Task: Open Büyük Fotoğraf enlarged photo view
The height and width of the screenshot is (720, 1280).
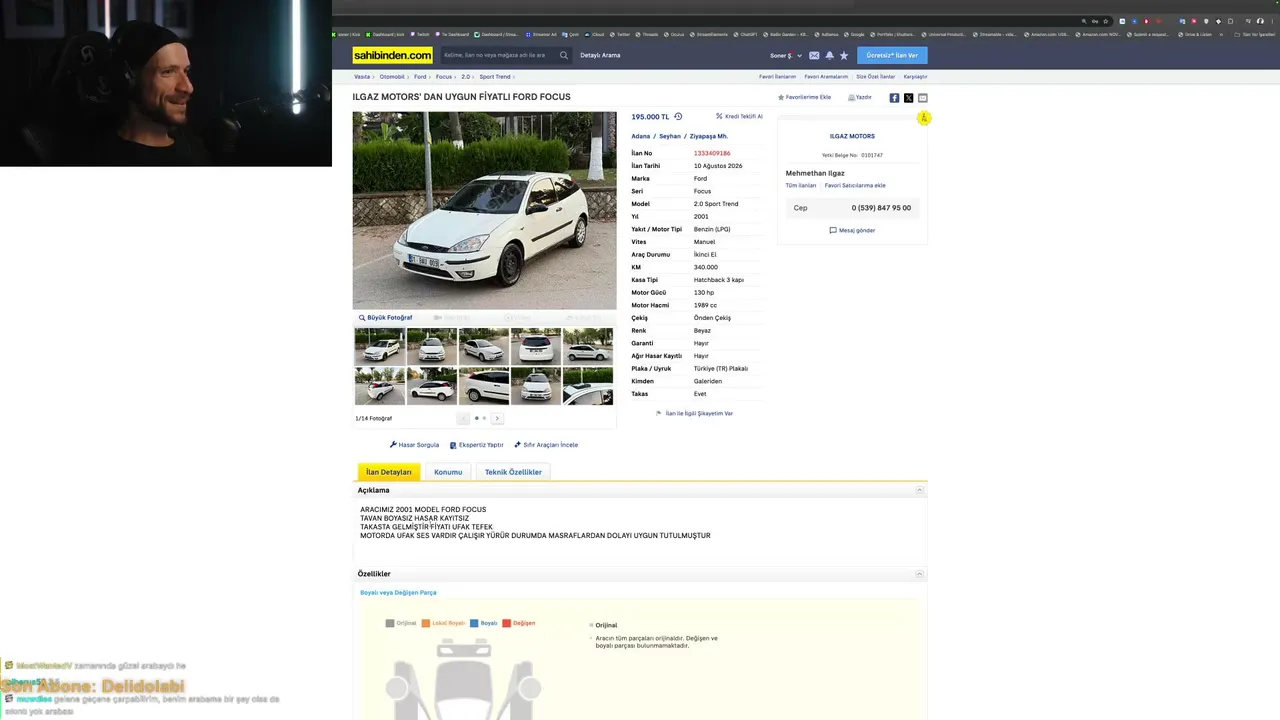Action: [386, 318]
